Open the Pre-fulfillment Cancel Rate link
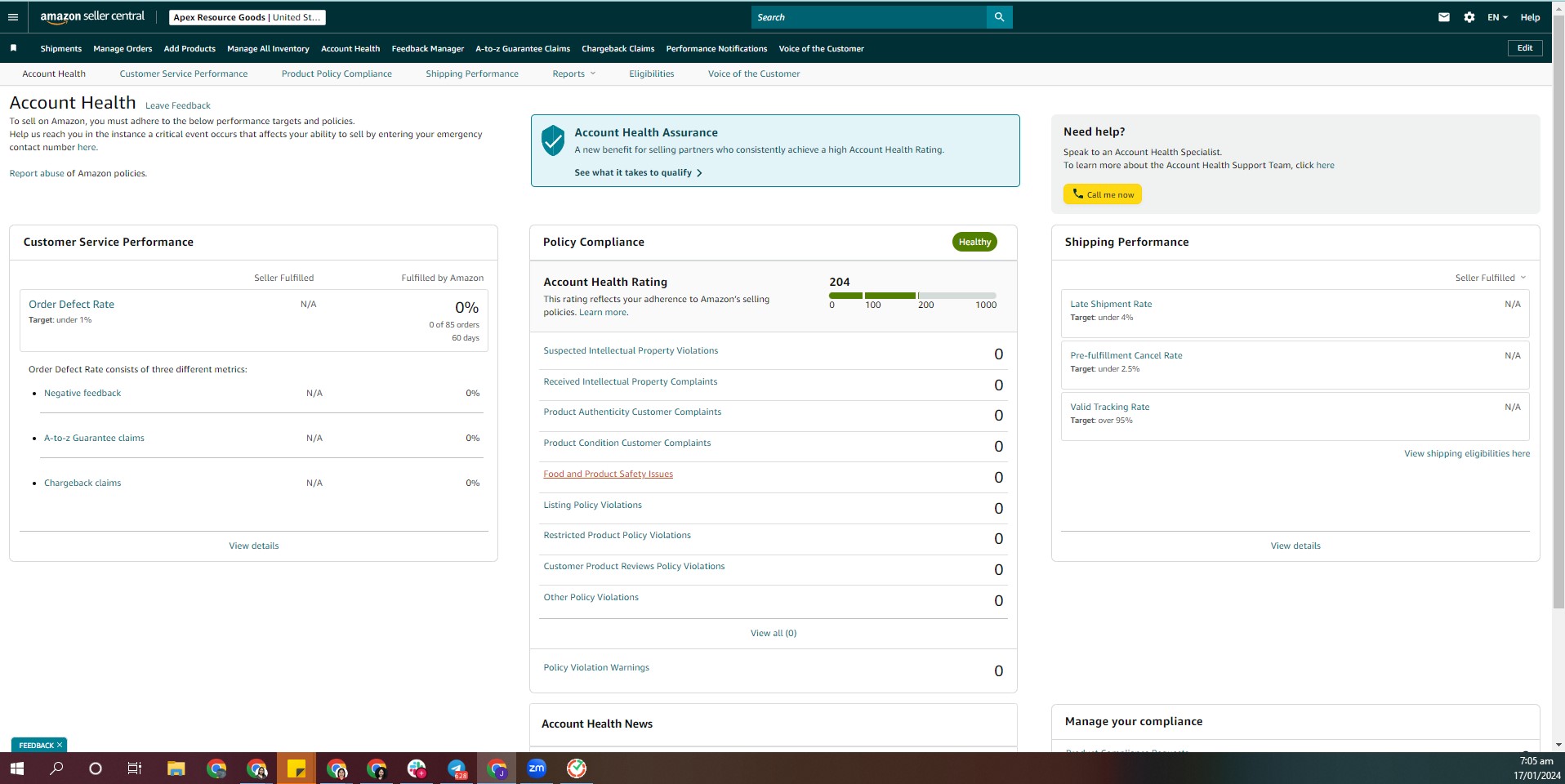 click(1126, 355)
